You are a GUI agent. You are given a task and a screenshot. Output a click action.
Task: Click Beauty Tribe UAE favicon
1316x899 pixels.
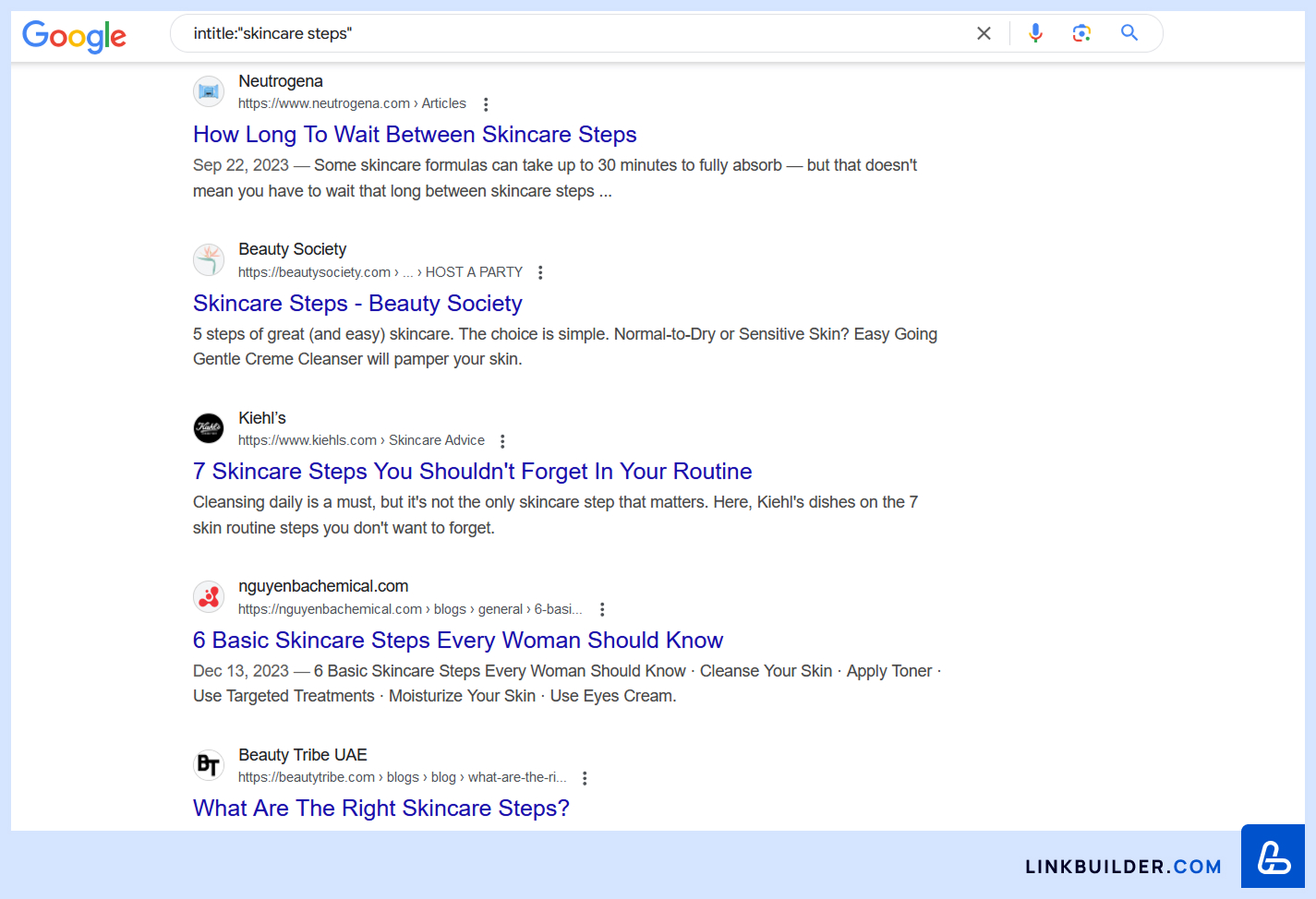pyautogui.click(x=209, y=765)
